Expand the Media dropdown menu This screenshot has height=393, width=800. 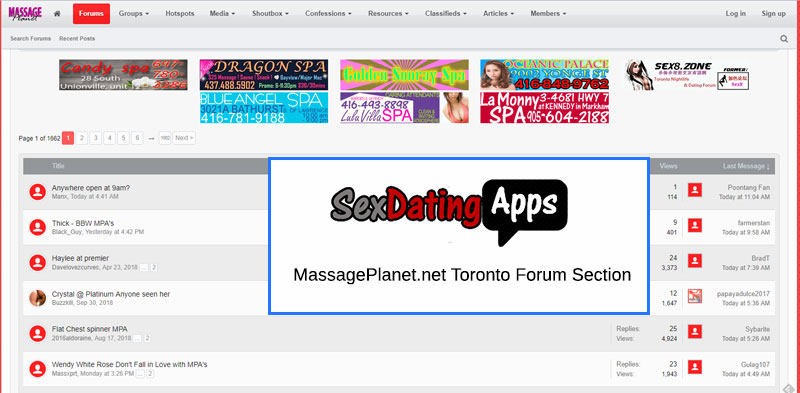pyautogui.click(x=222, y=14)
